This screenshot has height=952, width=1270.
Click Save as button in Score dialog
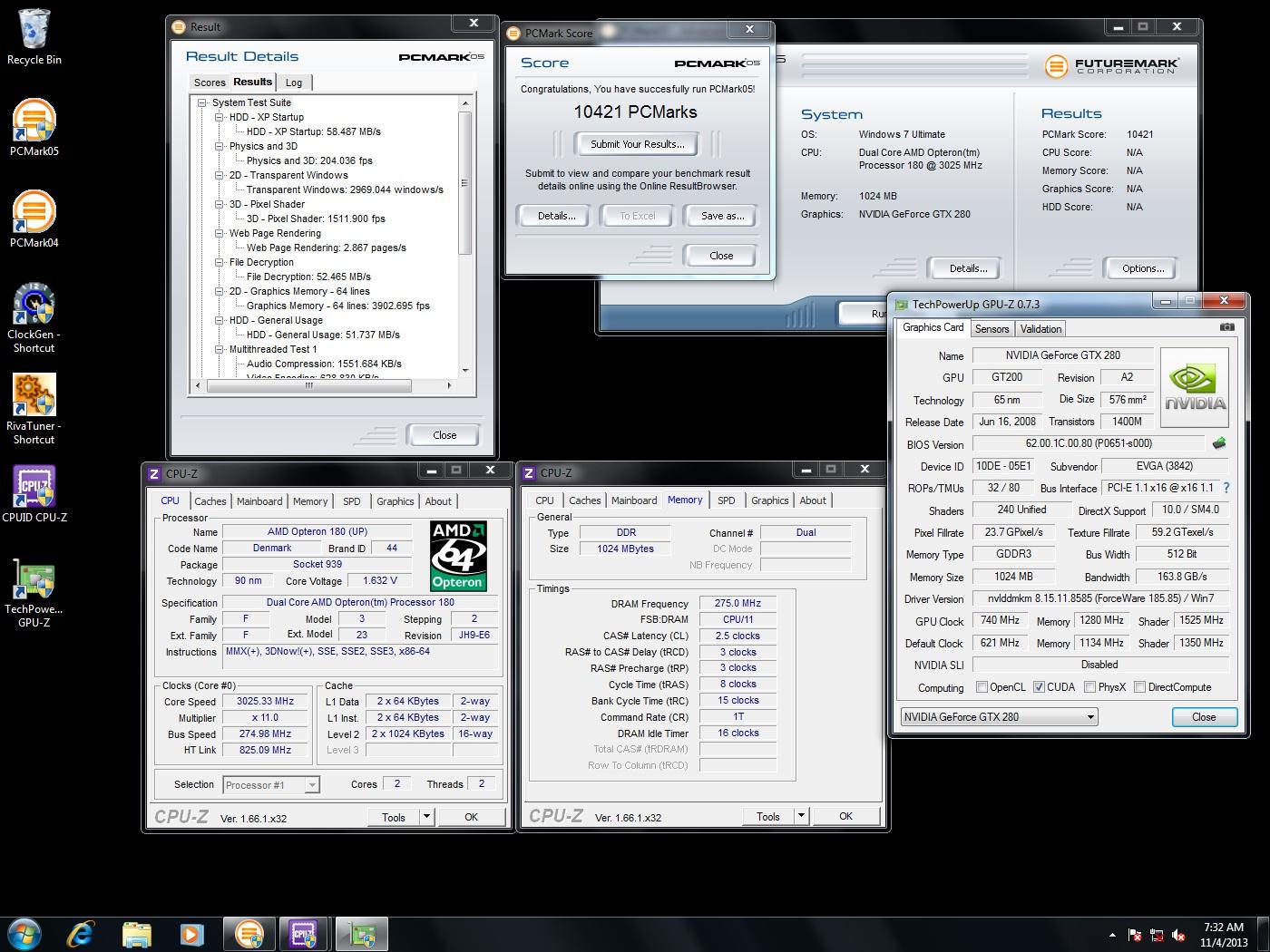(x=722, y=216)
